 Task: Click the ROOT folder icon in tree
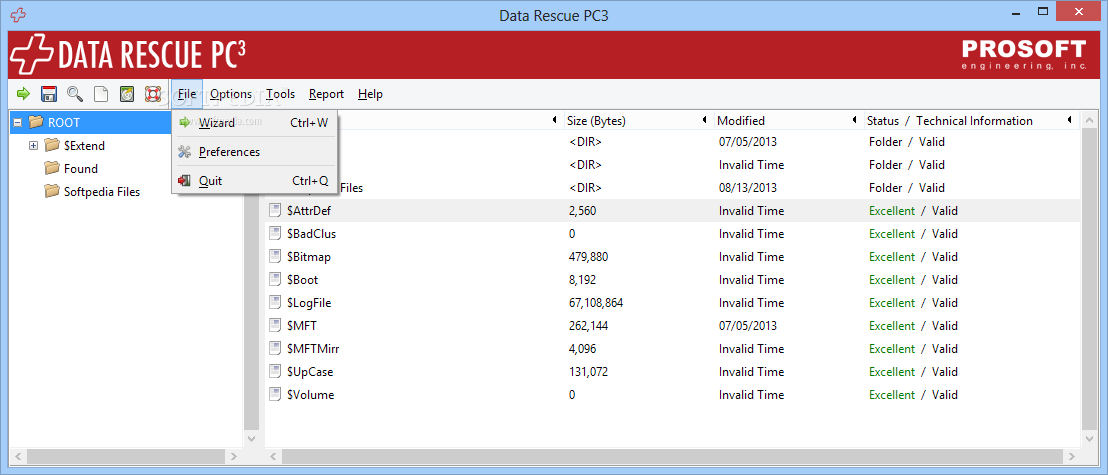pos(35,122)
